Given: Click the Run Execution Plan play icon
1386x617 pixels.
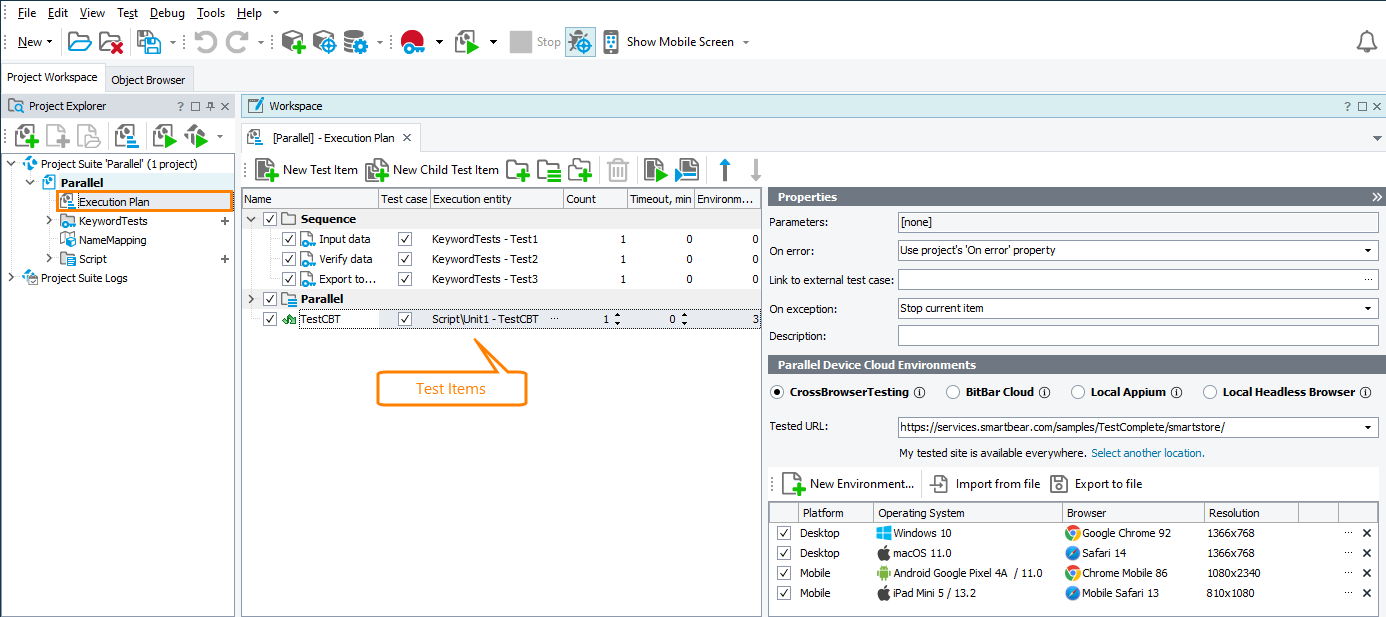Looking at the screenshot, I should tap(655, 170).
